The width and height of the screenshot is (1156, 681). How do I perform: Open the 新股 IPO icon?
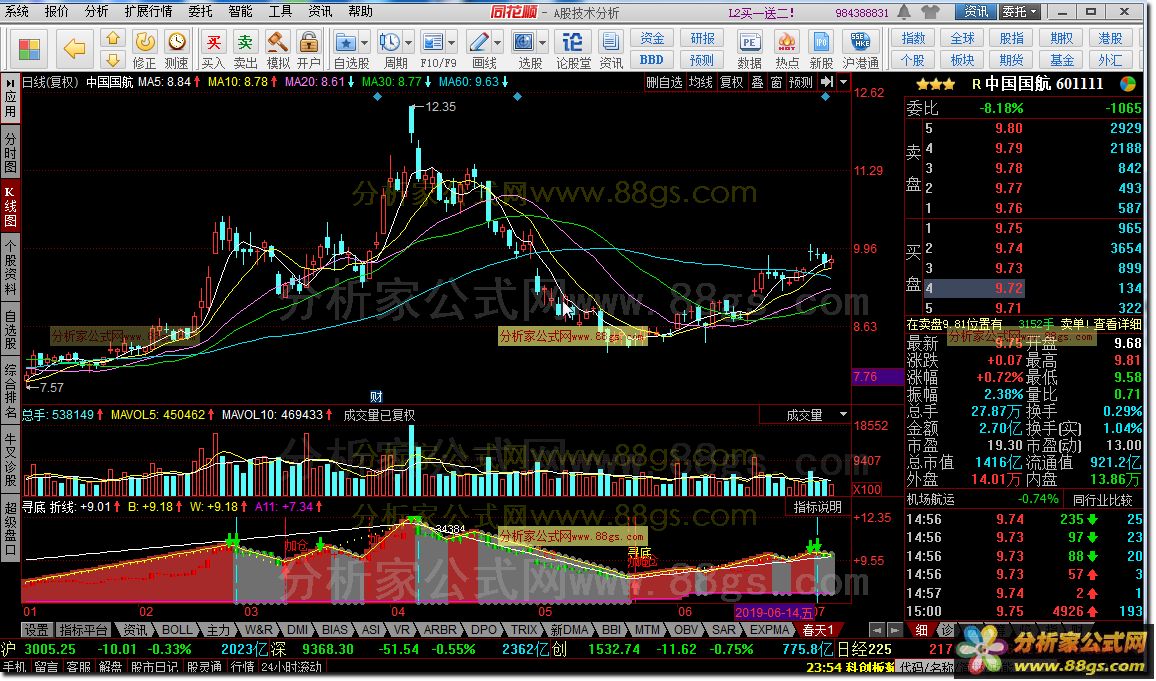(821, 49)
